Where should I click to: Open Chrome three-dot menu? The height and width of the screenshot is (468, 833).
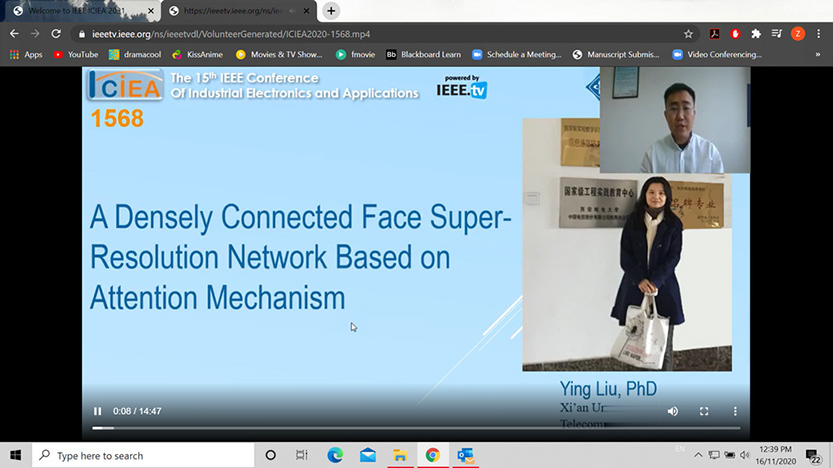click(x=819, y=34)
